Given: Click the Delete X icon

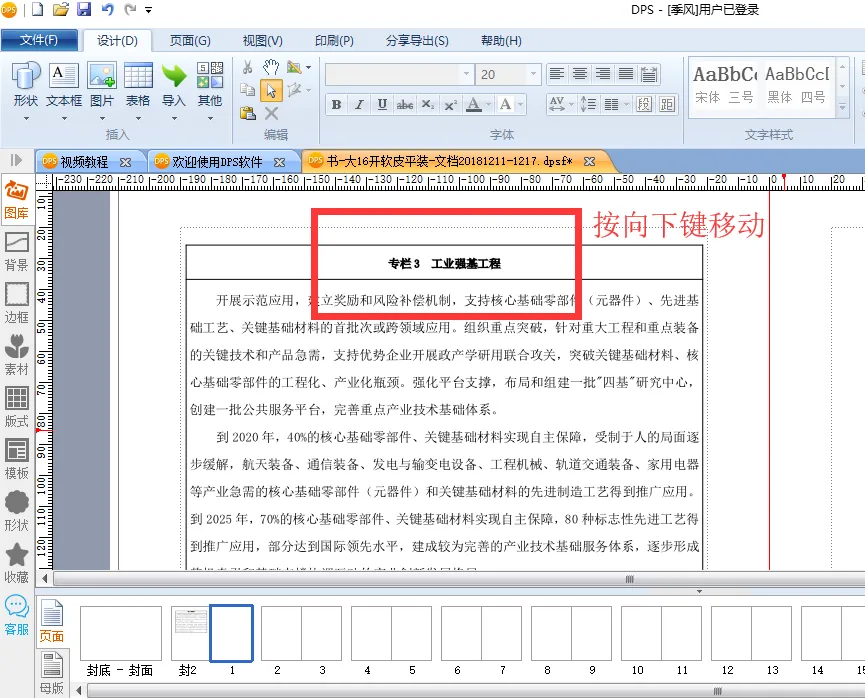Looking at the screenshot, I should (x=271, y=113).
